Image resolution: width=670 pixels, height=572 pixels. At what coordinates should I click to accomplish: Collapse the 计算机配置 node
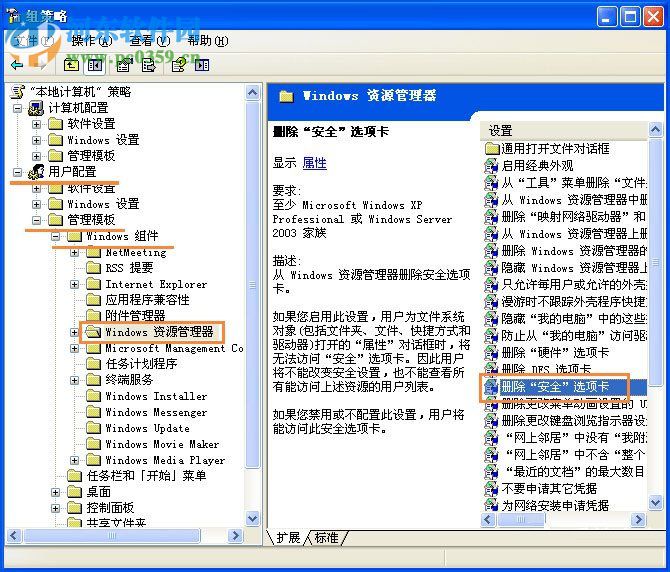tap(18, 109)
